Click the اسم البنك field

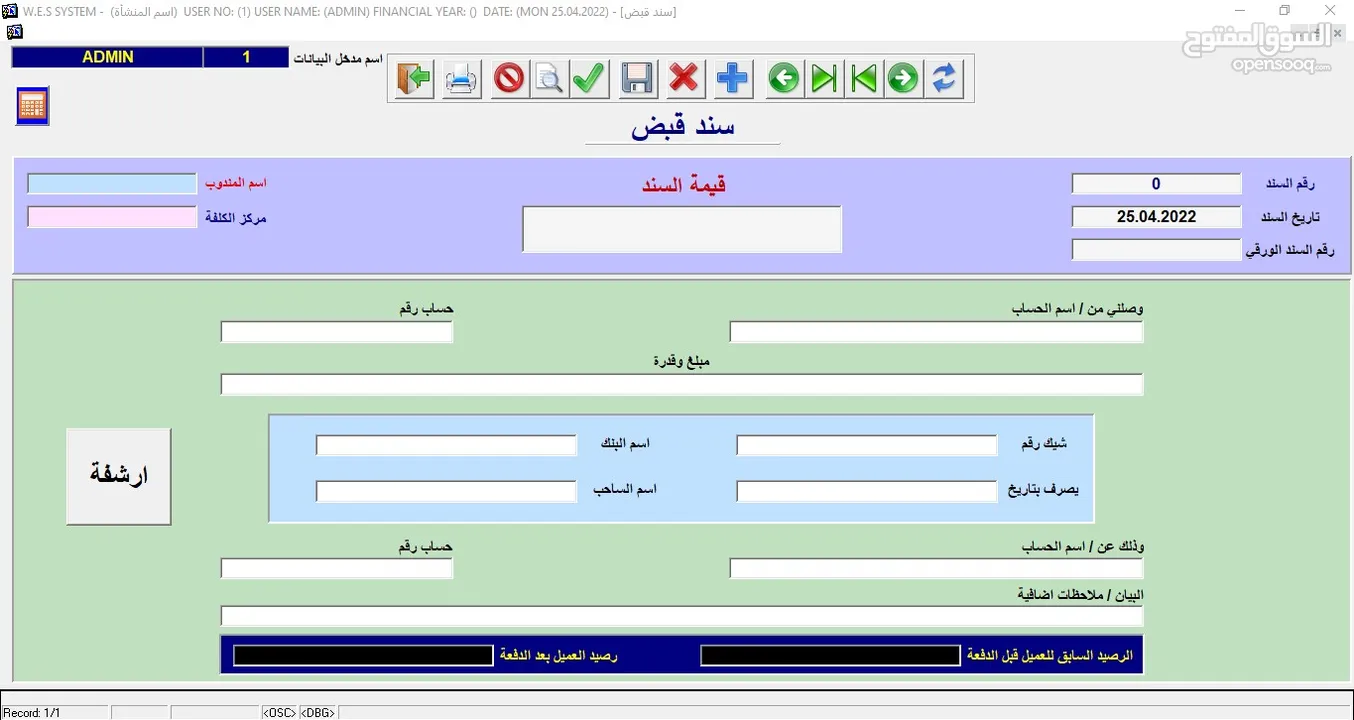point(447,445)
